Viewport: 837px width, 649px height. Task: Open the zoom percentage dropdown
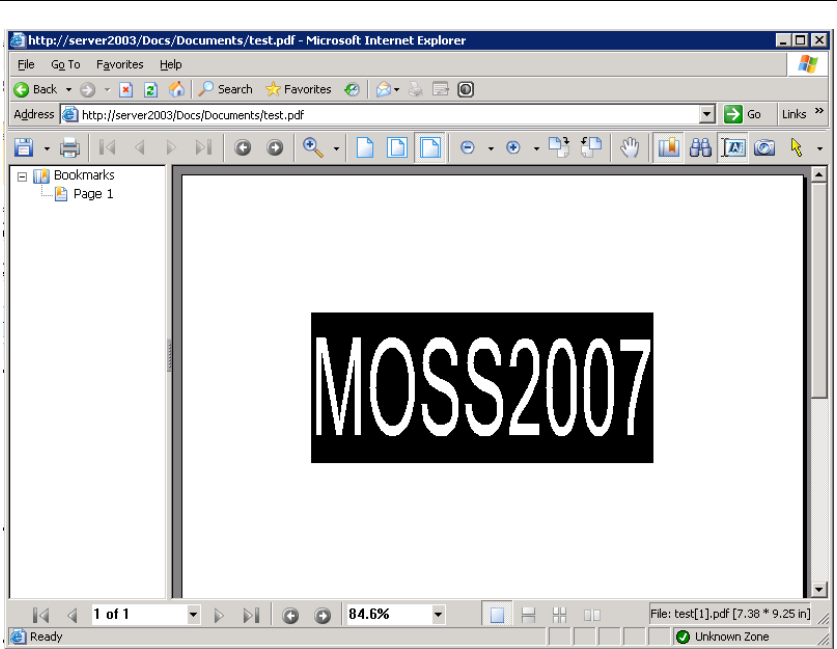[x=438, y=615]
